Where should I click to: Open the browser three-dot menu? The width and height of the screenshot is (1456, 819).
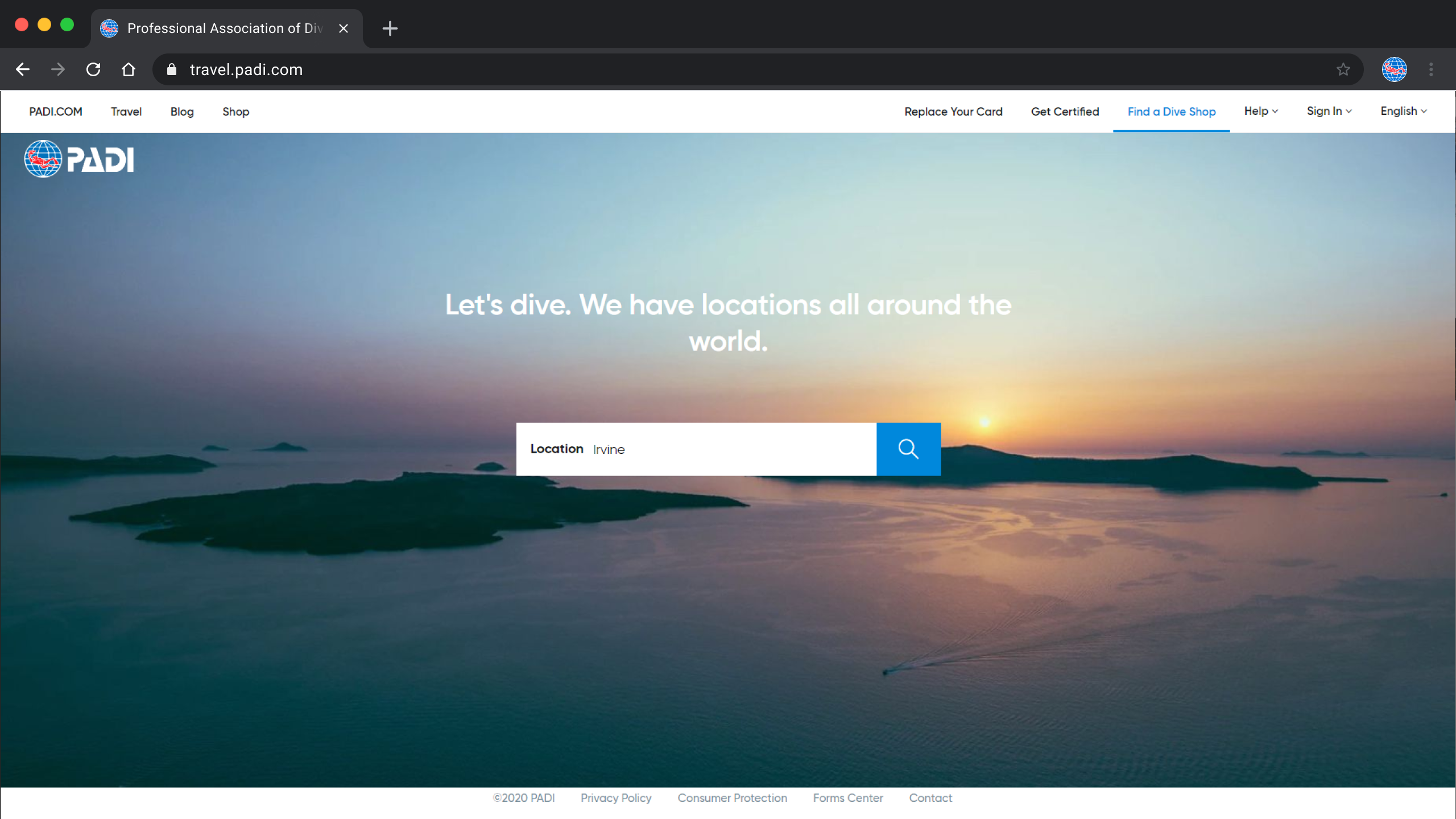[1431, 69]
